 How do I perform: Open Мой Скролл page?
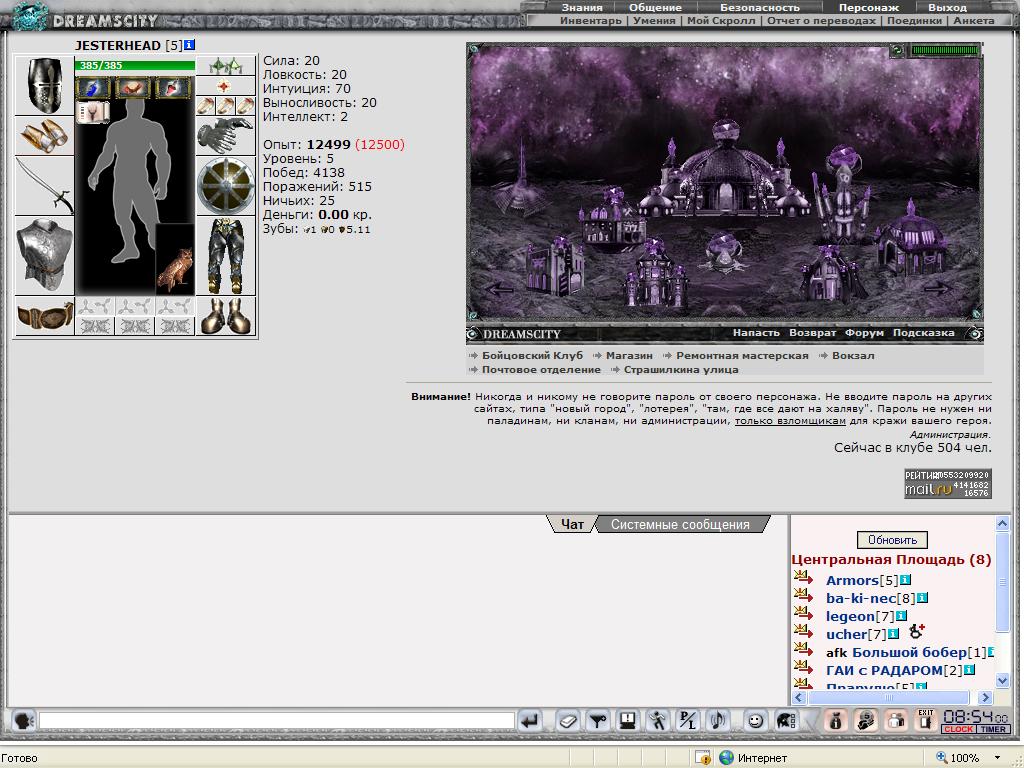[721, 20]
